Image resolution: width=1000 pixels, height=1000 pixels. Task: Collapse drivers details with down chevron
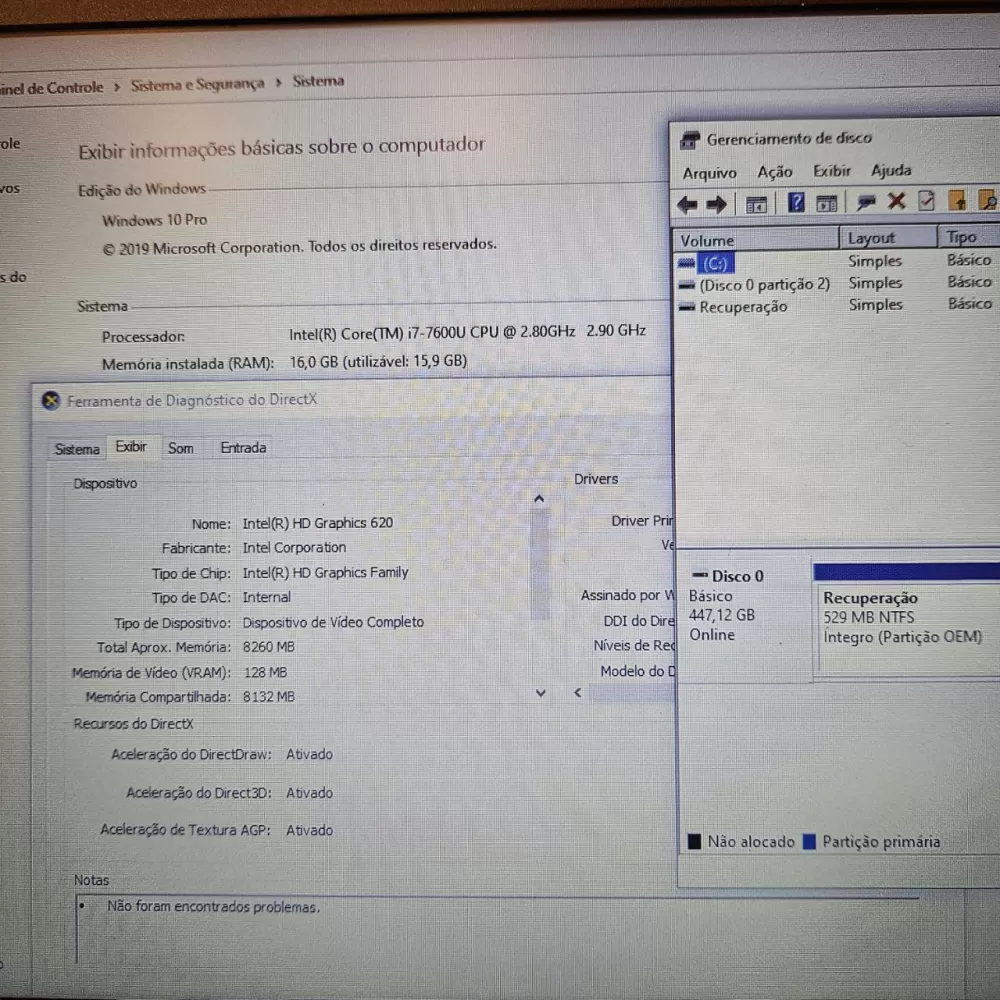(x=540, y=692)
